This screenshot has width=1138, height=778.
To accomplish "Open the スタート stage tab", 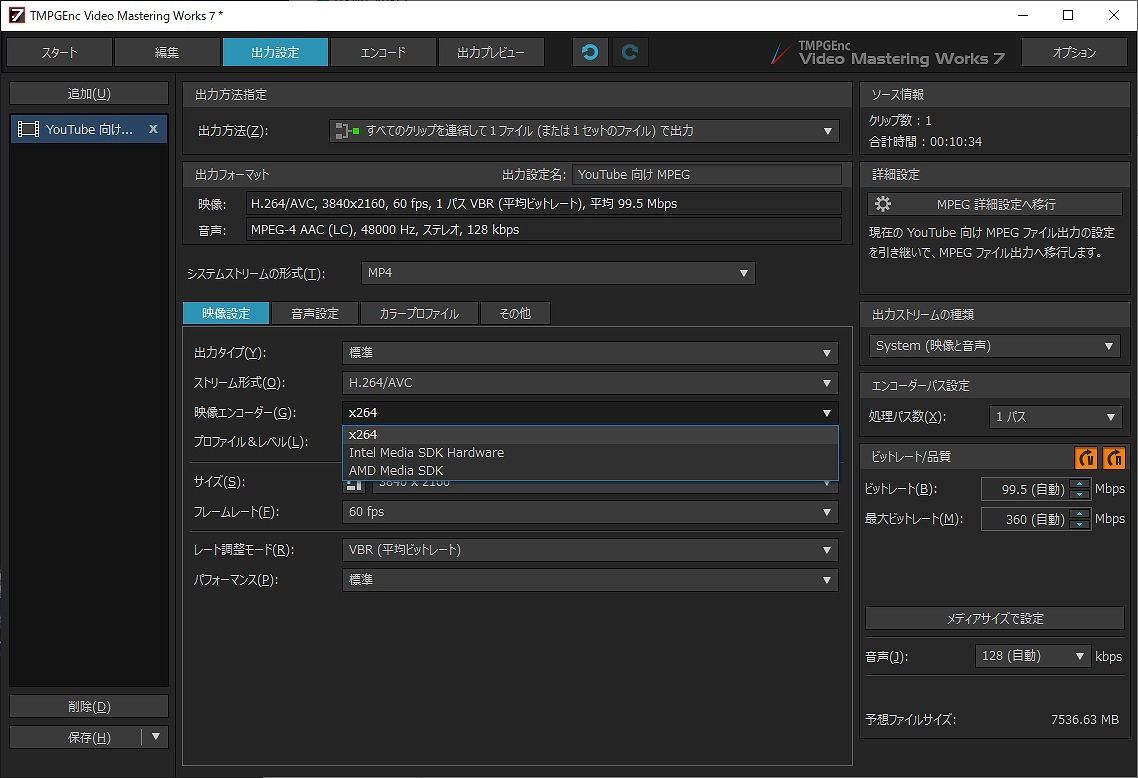I will [x=60, y=52].
